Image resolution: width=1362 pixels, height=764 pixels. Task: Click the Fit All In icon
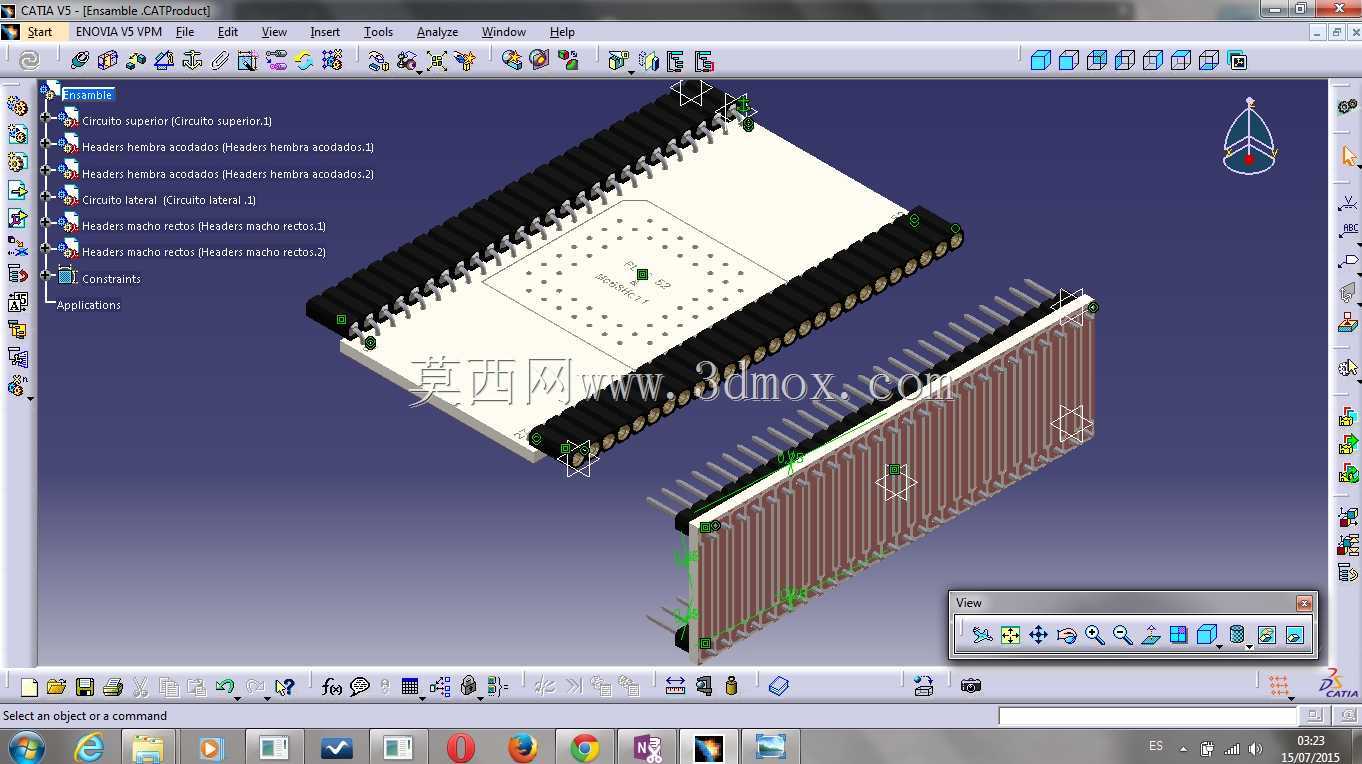(x=1010, y=634)
